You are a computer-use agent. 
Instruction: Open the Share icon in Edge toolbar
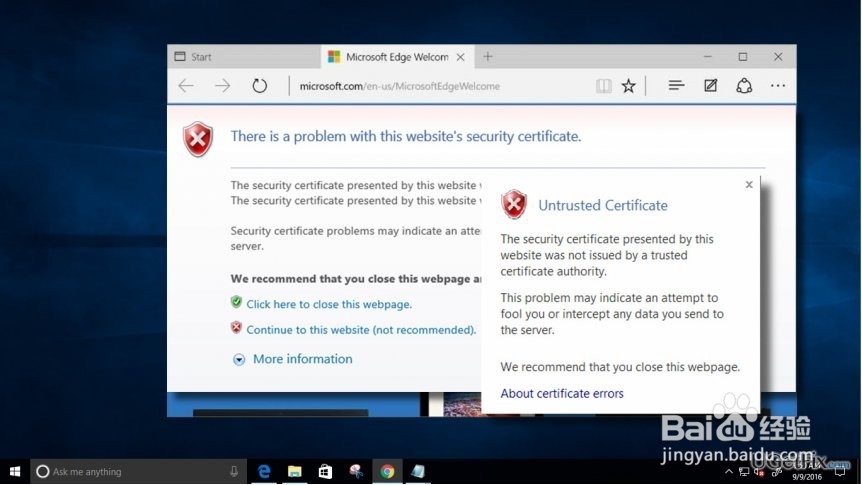[744, 86]
